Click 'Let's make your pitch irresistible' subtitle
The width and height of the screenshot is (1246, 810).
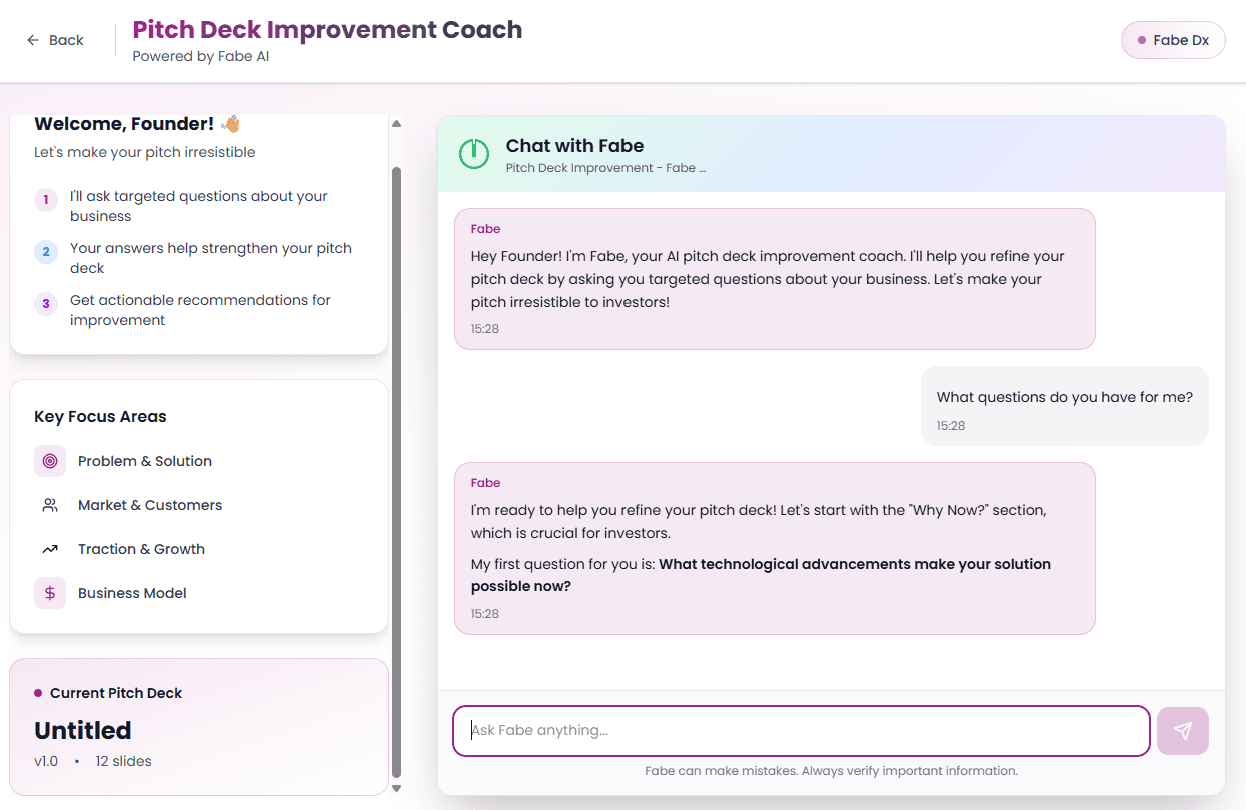(145, 153)
